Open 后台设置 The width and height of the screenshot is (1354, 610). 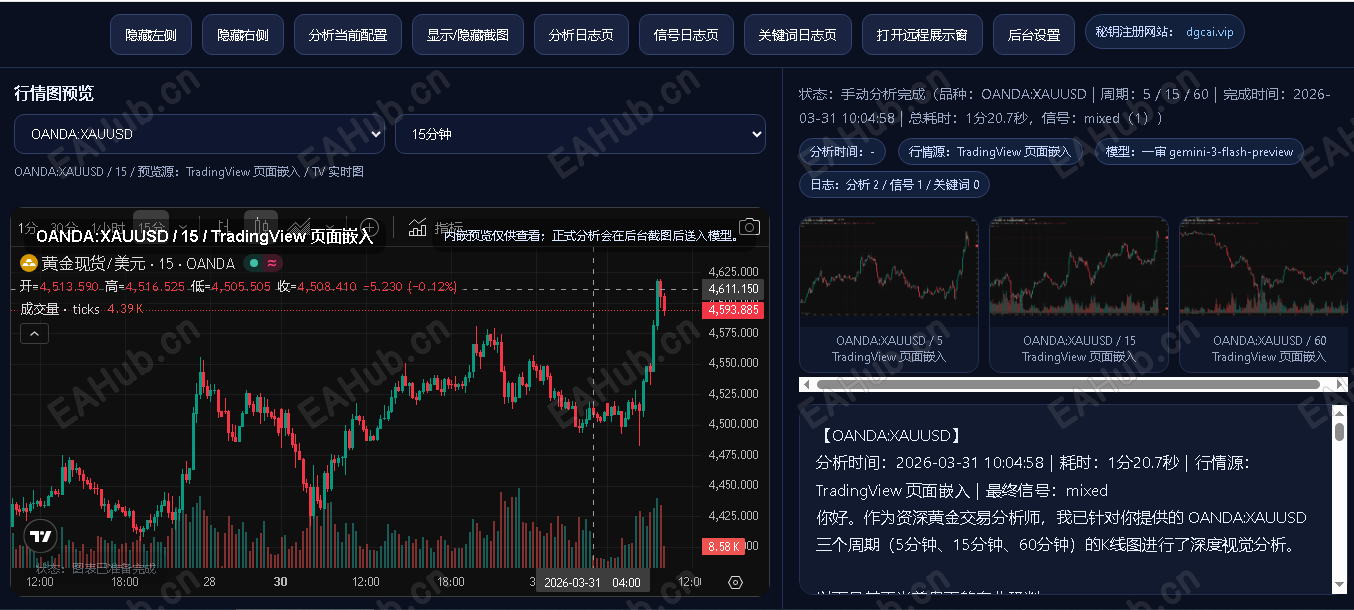1034,35
